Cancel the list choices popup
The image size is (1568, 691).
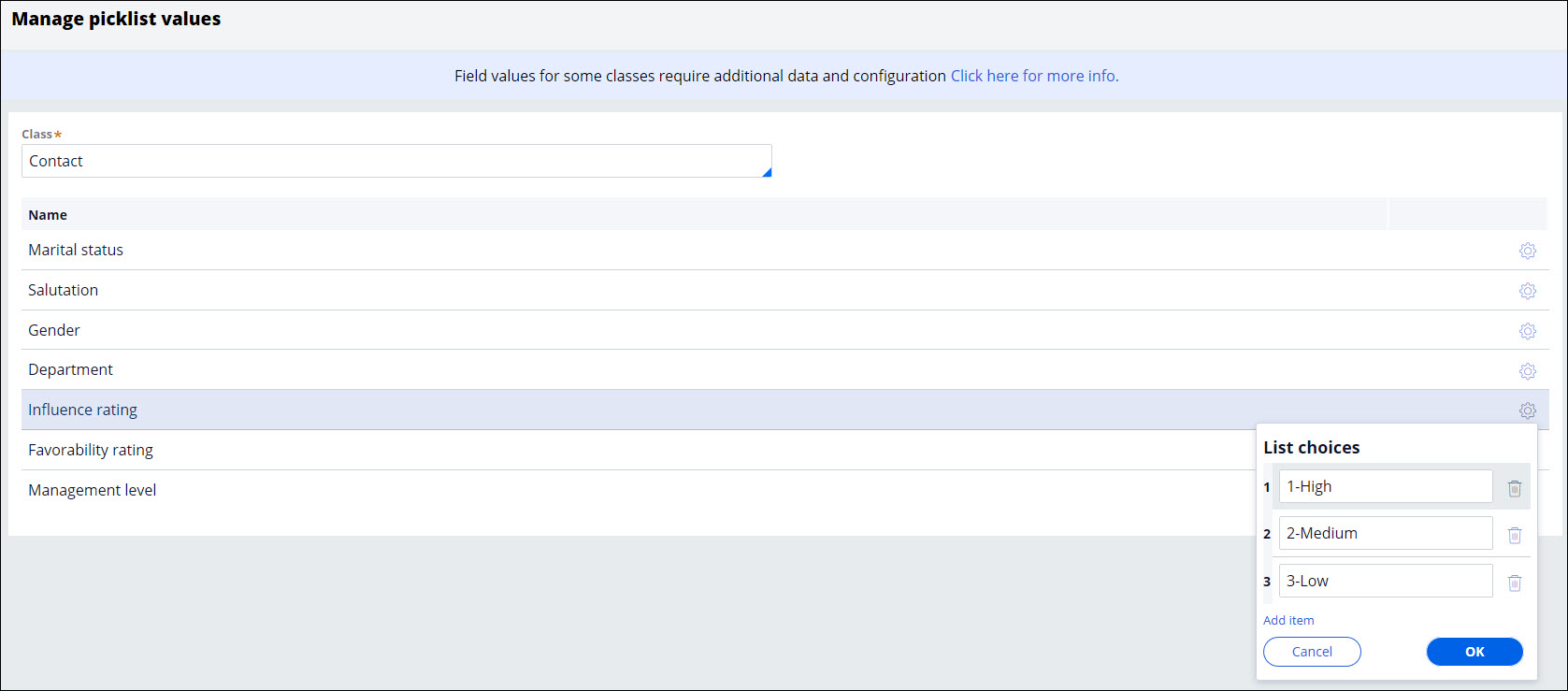[1312, 652]
